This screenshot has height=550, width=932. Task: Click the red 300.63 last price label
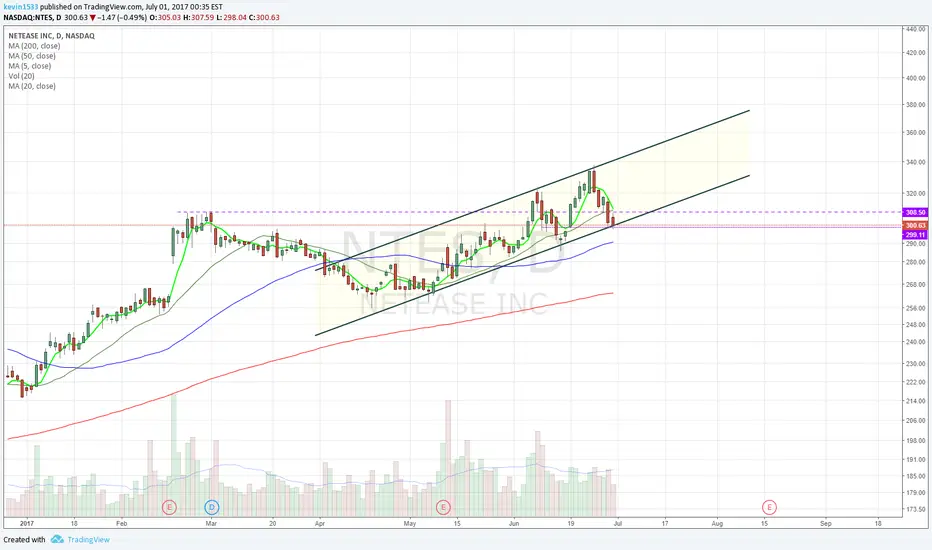coord(915,225)
